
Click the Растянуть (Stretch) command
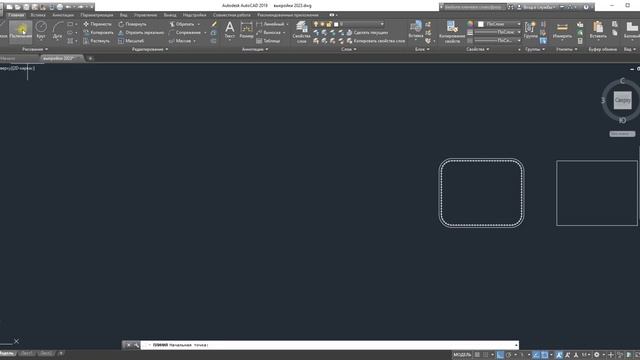[x=96, y=41]
